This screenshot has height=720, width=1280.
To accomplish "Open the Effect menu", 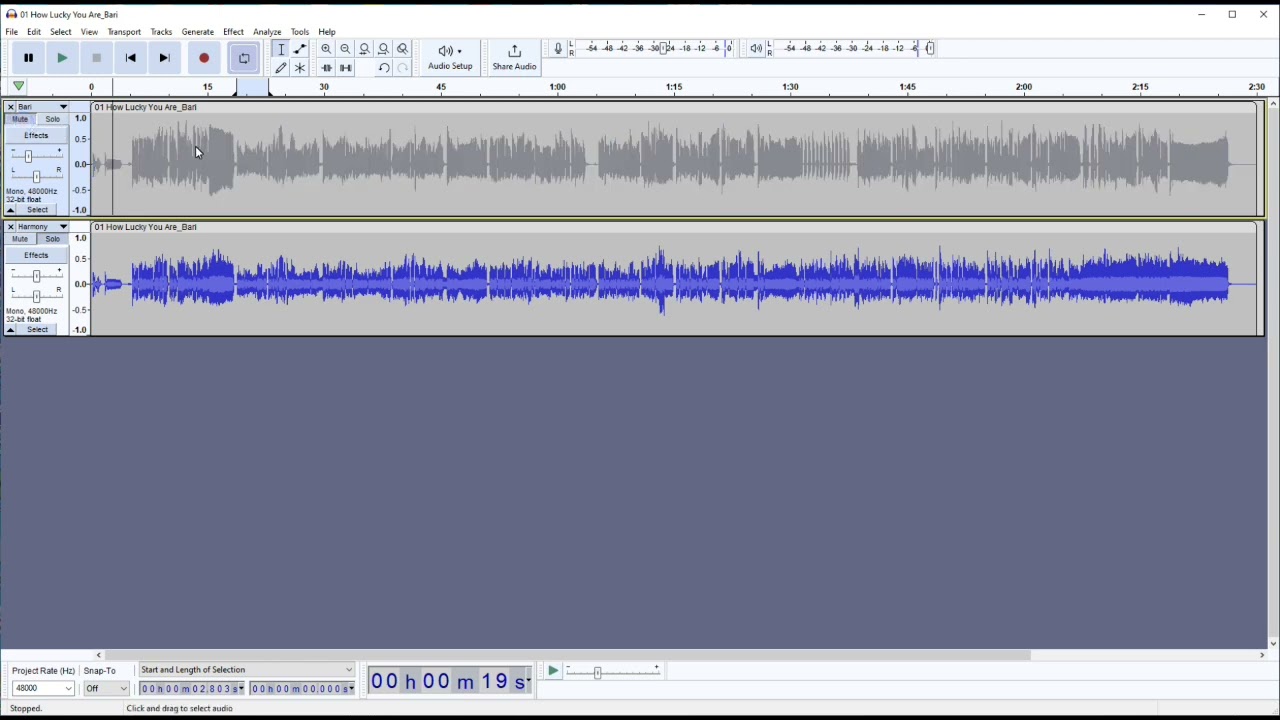I will [234, 32].
